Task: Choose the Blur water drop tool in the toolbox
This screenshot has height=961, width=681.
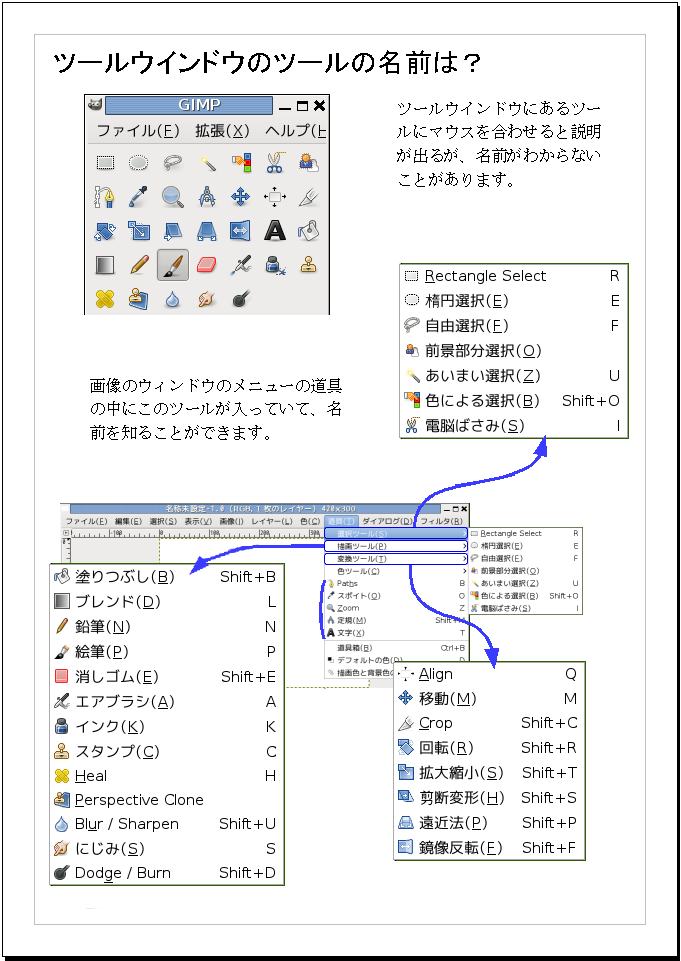Action: point(173,299)
